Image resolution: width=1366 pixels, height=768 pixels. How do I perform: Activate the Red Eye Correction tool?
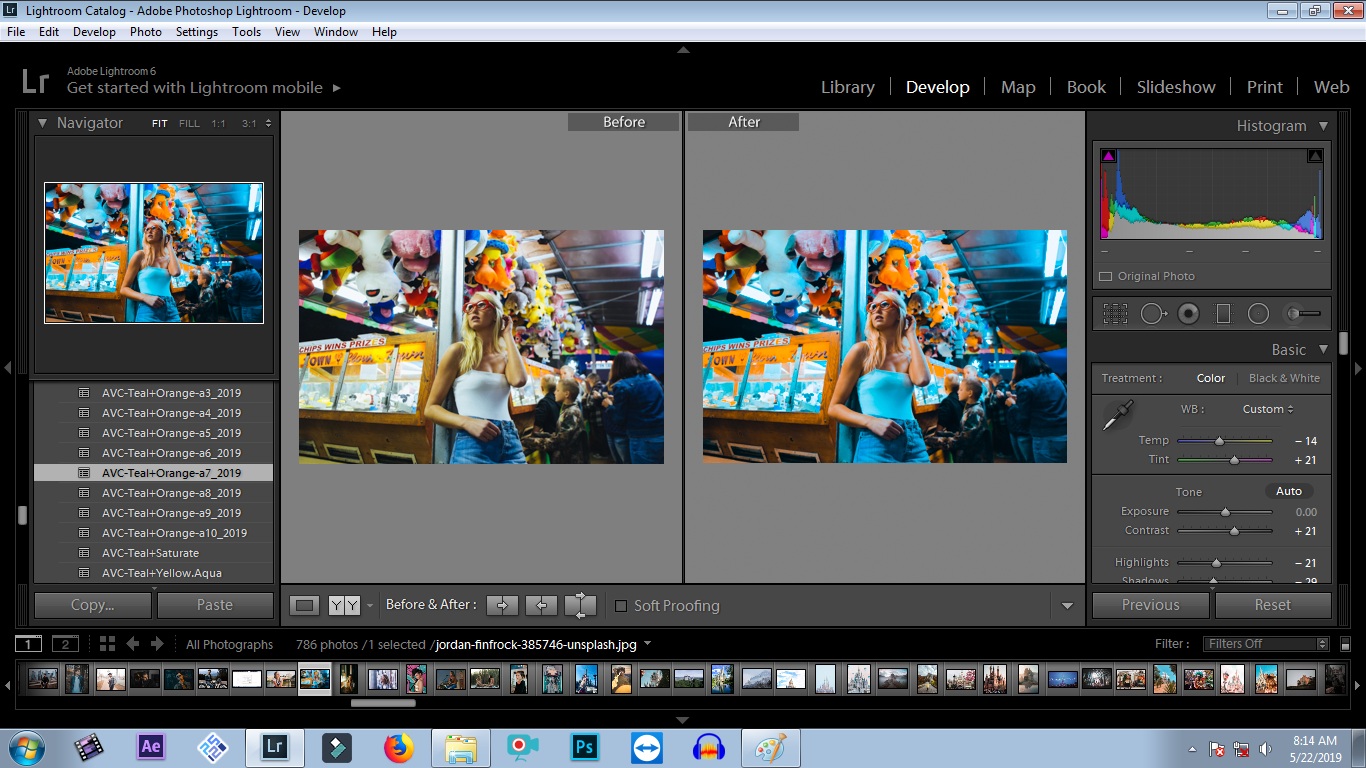(x=1188, y=313)
